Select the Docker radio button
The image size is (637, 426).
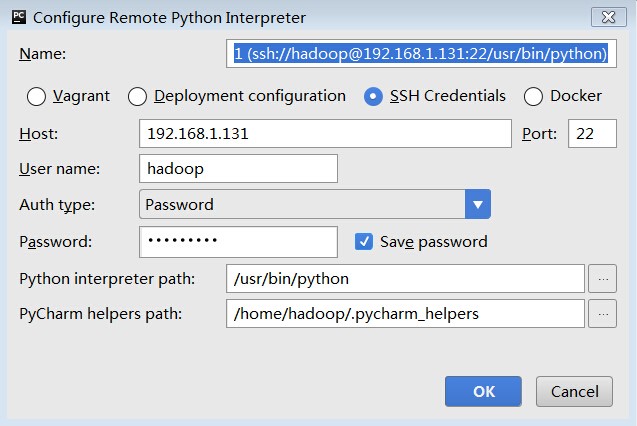(533, 97)
